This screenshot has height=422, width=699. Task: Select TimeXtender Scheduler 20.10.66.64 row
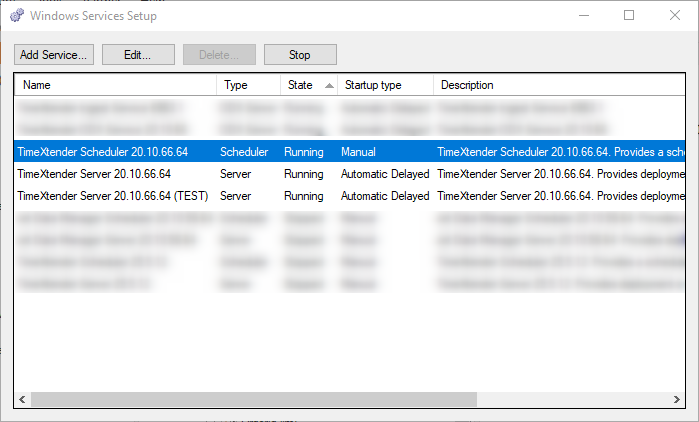click(x=350, y=152)
